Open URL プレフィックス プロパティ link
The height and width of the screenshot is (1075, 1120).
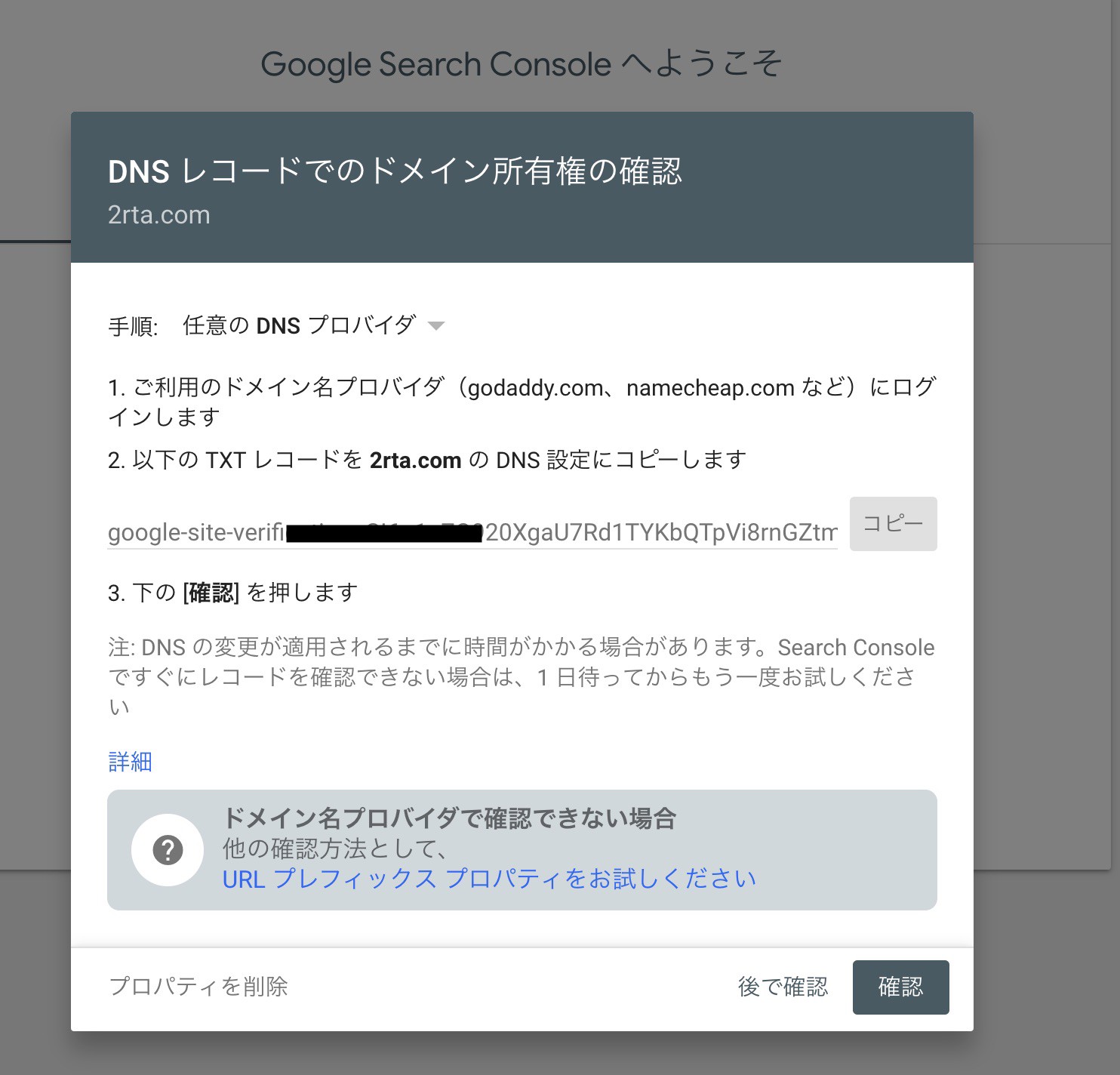coord(489,879)
